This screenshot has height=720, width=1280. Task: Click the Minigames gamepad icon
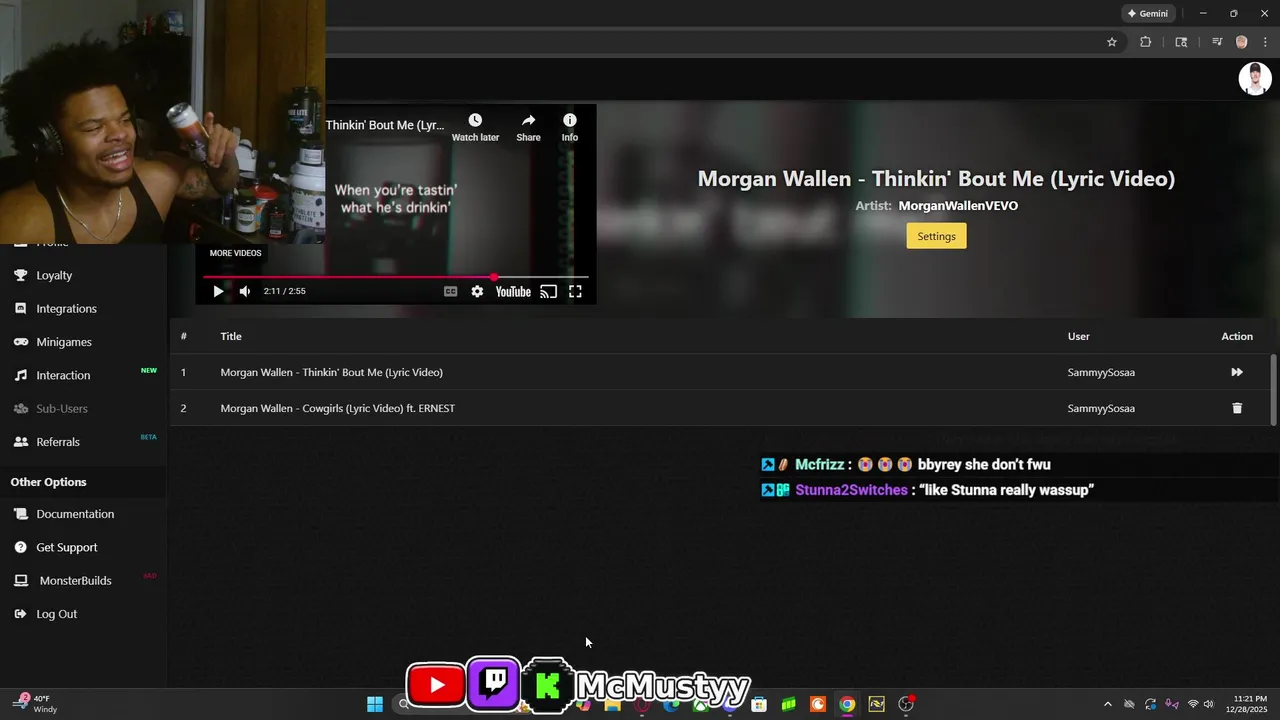[x=20, y=342]
